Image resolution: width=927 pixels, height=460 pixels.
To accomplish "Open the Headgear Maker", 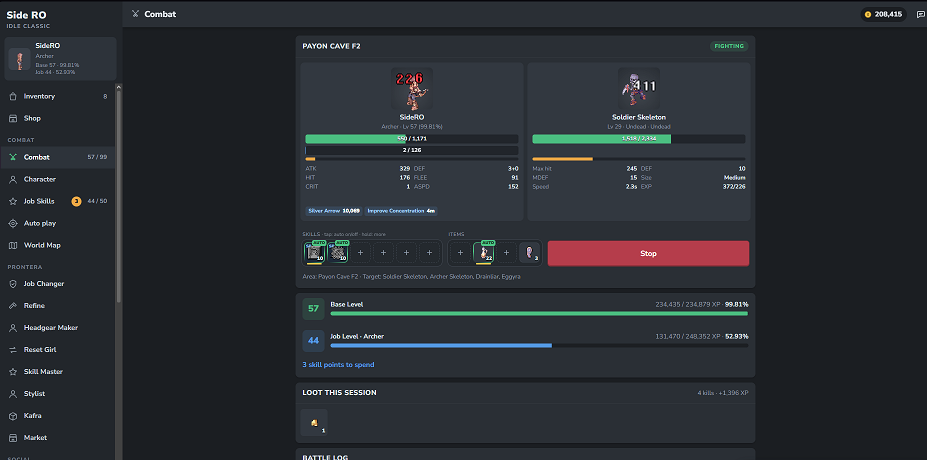I will coord(58,328).
